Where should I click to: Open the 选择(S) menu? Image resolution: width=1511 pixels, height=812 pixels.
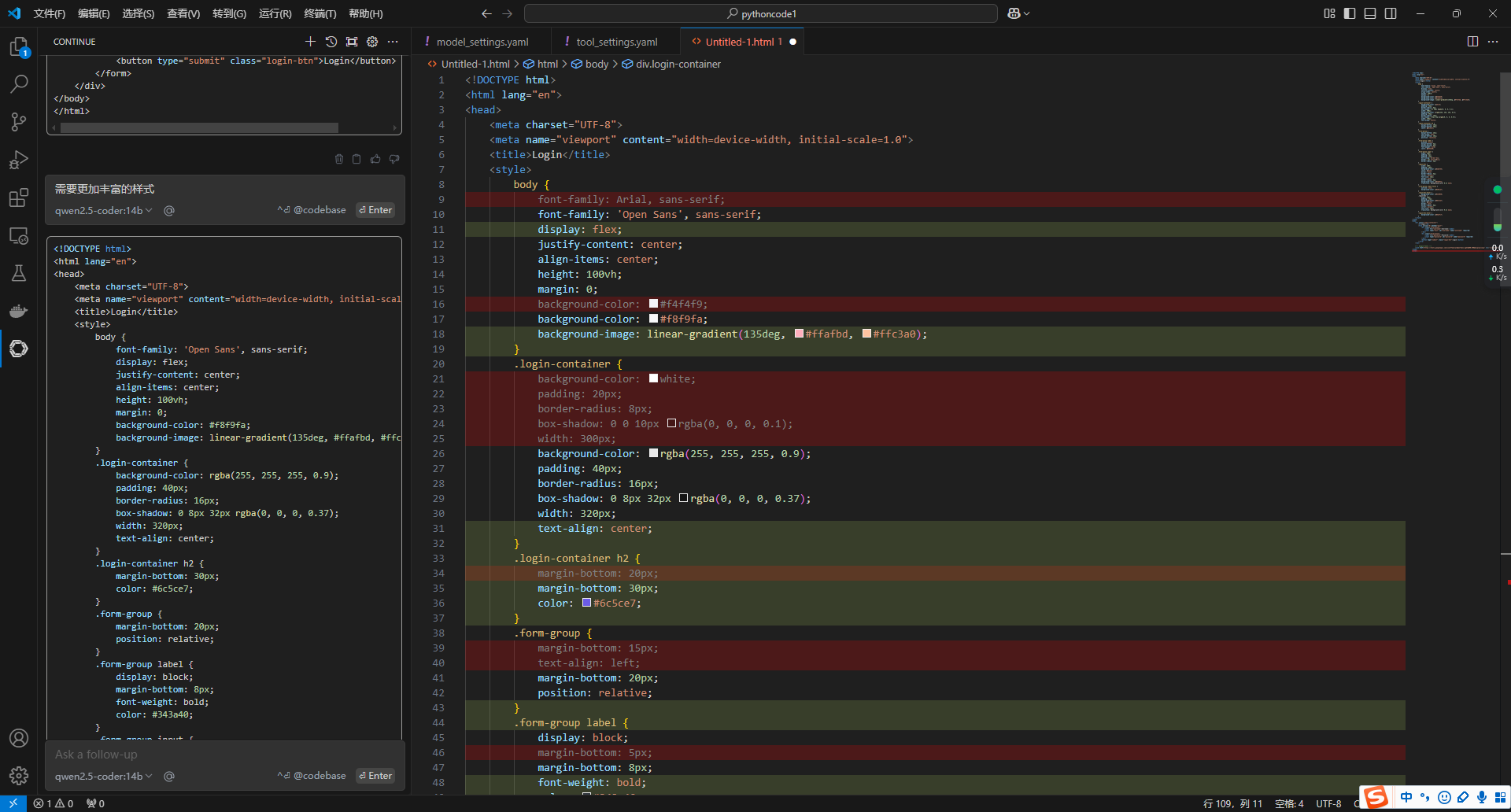pyautogui.click(x=138, y=13)
